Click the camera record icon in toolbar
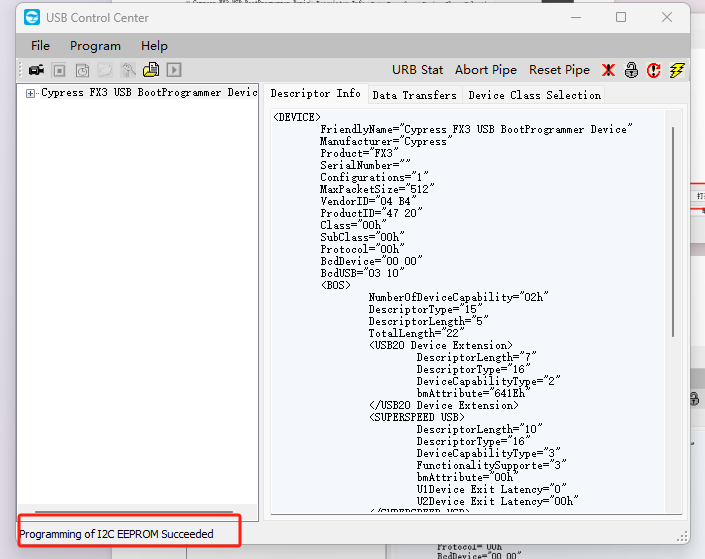 (36, 70)
